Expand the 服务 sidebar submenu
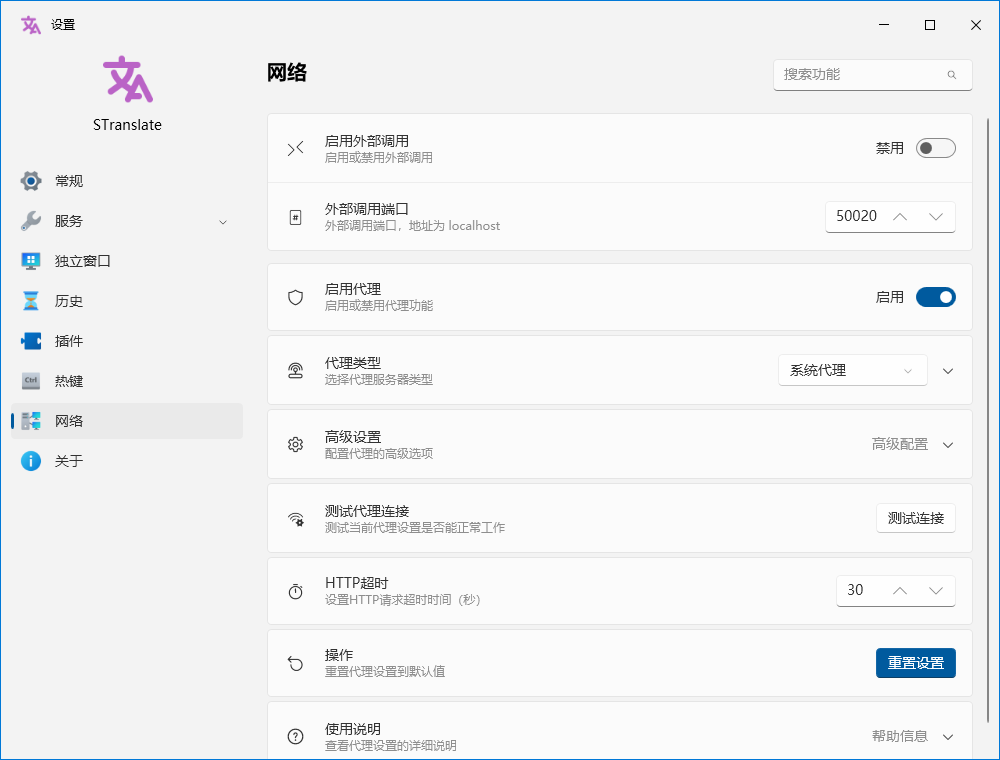The height and width of the screenshot is (760, 1000). 222,221
